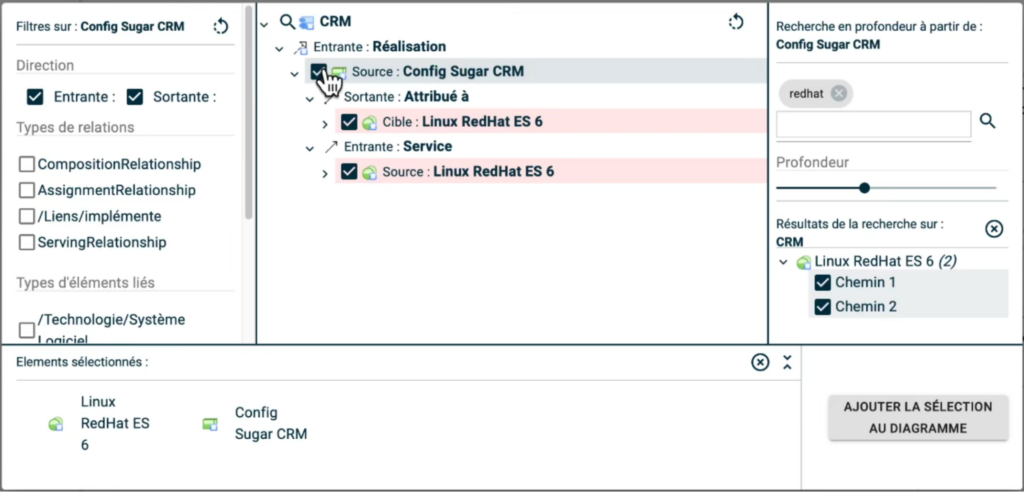1024x492 pixels.
Task: Uncheck the Entrante direction filter
Action: click(x=35, y=97)
